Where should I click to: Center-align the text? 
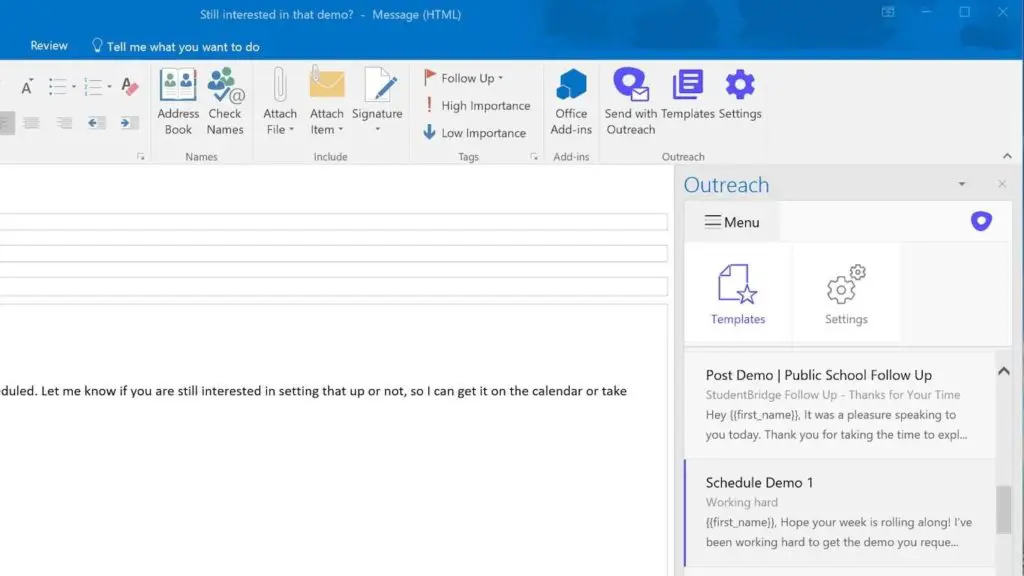click(x=31, y=123)
